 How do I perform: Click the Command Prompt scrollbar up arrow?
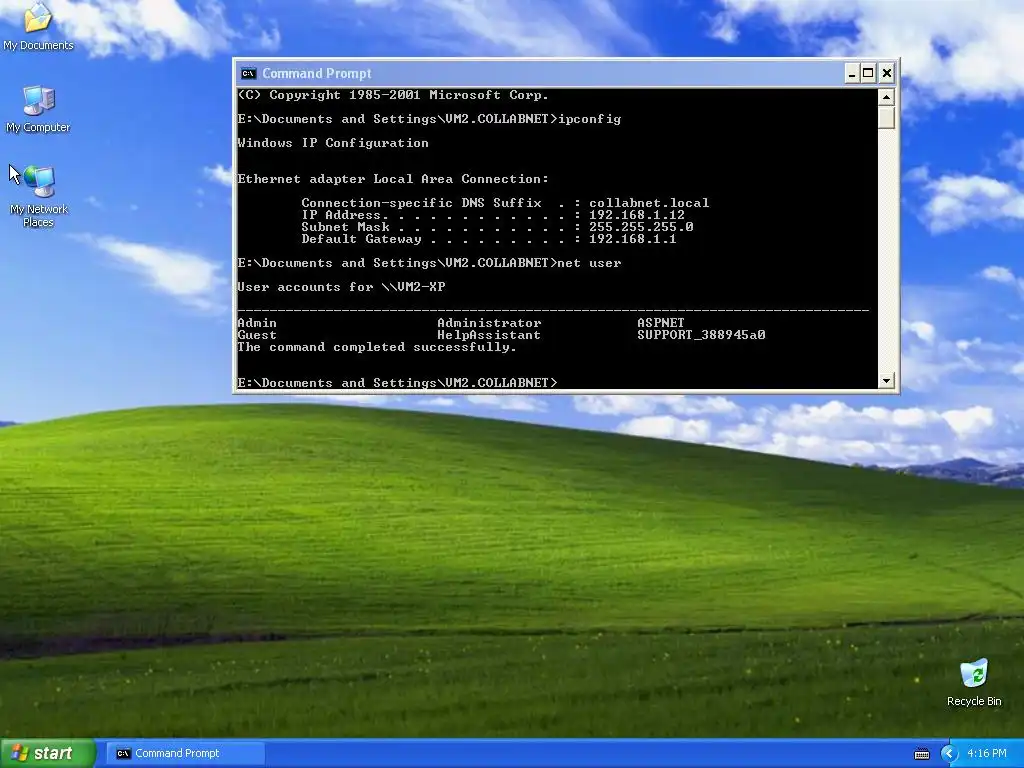pyautogui.click(x=886, y=97)
